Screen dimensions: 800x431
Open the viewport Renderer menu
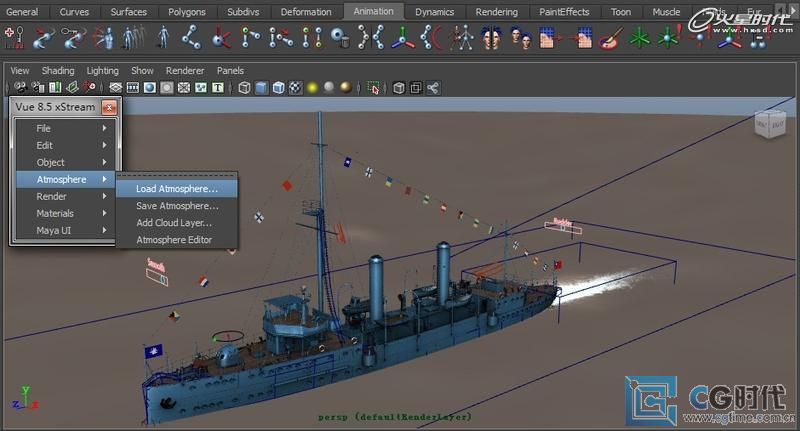pos(185,70)
